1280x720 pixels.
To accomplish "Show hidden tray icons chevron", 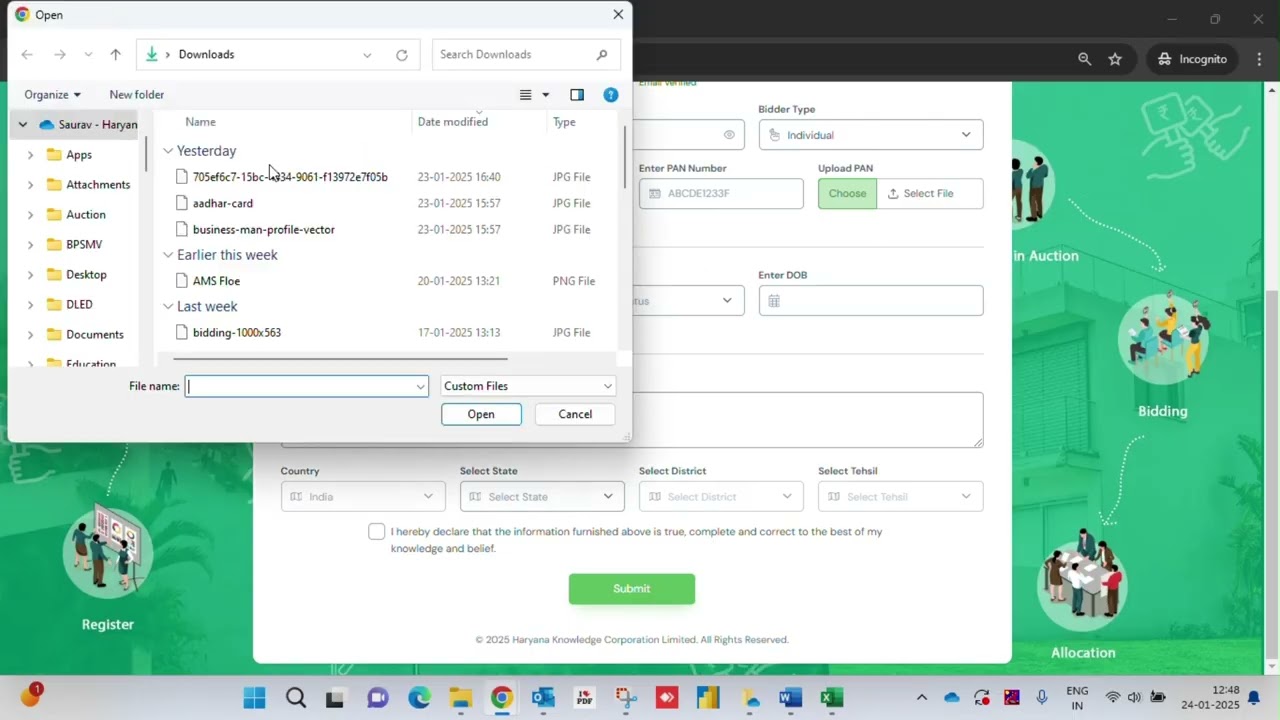I will point(922,698).
